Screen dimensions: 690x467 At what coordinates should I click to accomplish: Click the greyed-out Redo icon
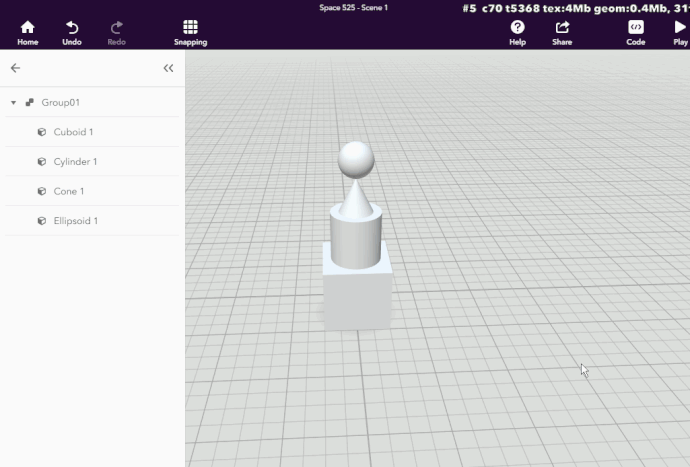(x=116, y=27)
